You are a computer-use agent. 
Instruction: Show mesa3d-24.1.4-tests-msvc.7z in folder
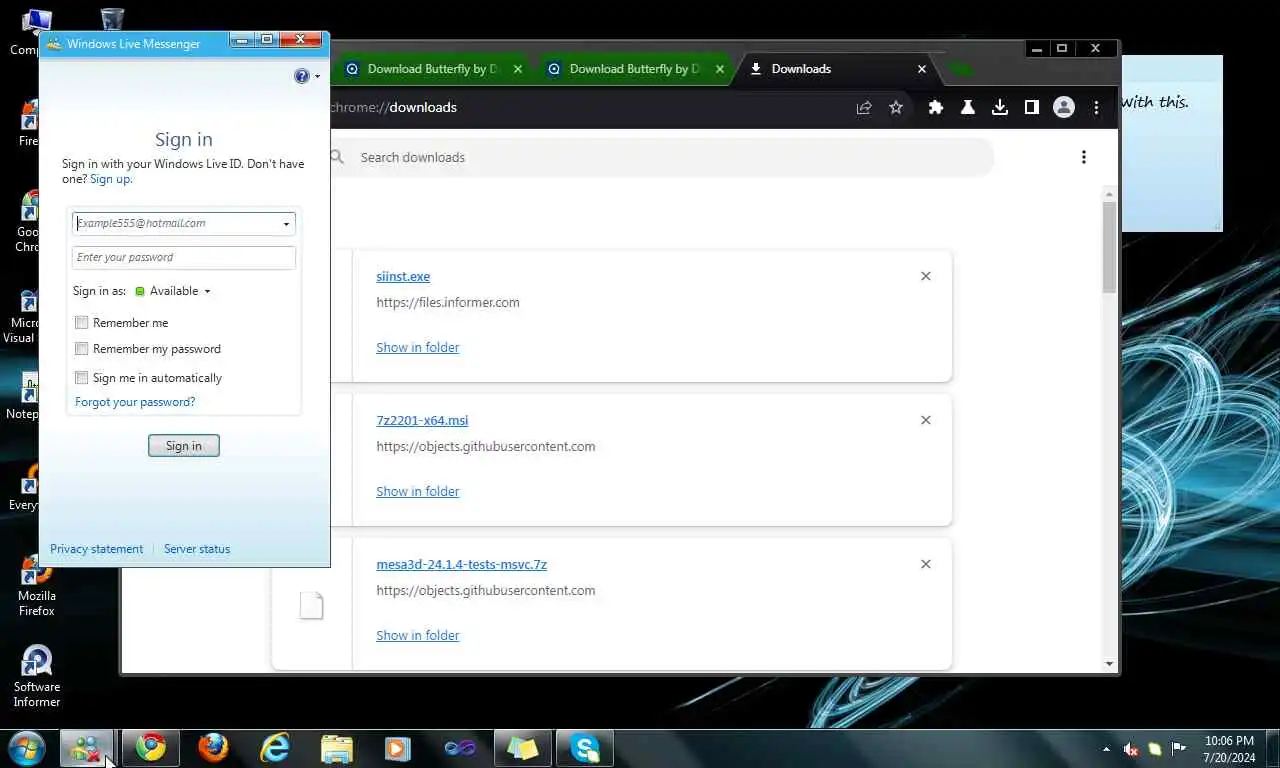[x=418, y=635]
